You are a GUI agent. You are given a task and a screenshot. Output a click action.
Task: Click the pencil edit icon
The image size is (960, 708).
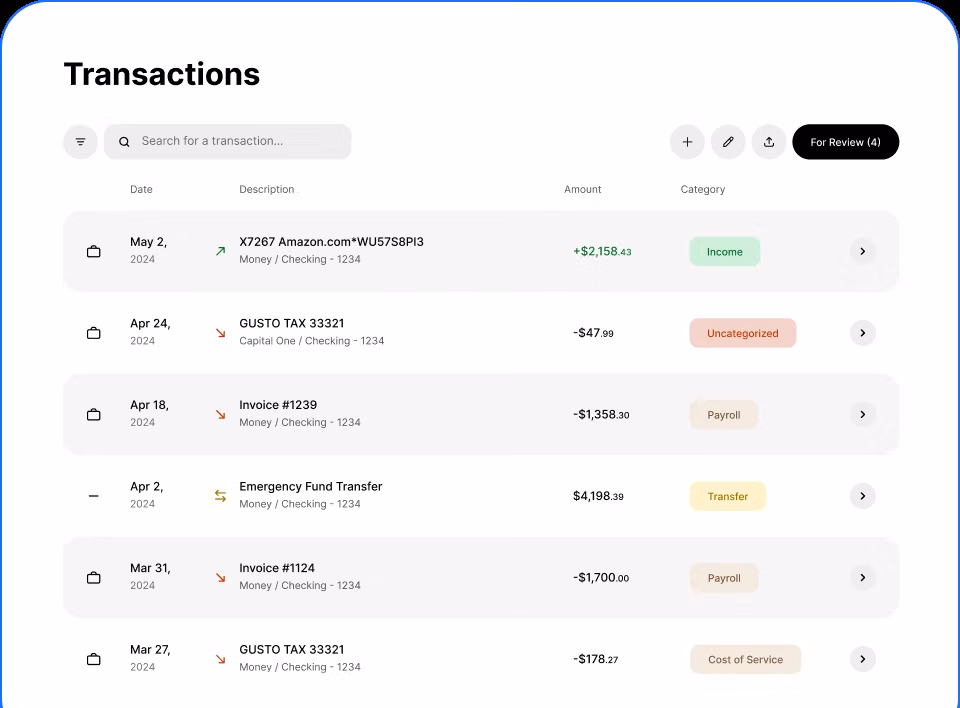(728, 142)
